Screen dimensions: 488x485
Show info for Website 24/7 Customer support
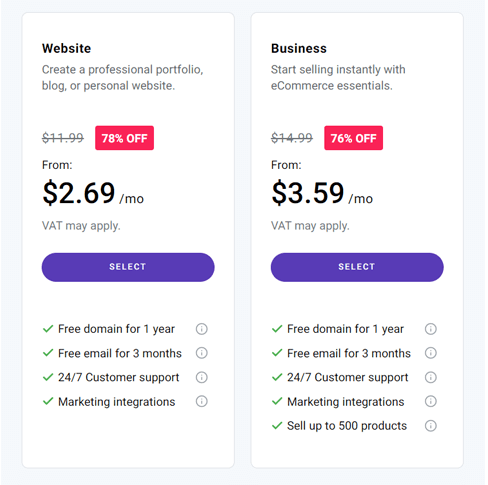[201, 377]
